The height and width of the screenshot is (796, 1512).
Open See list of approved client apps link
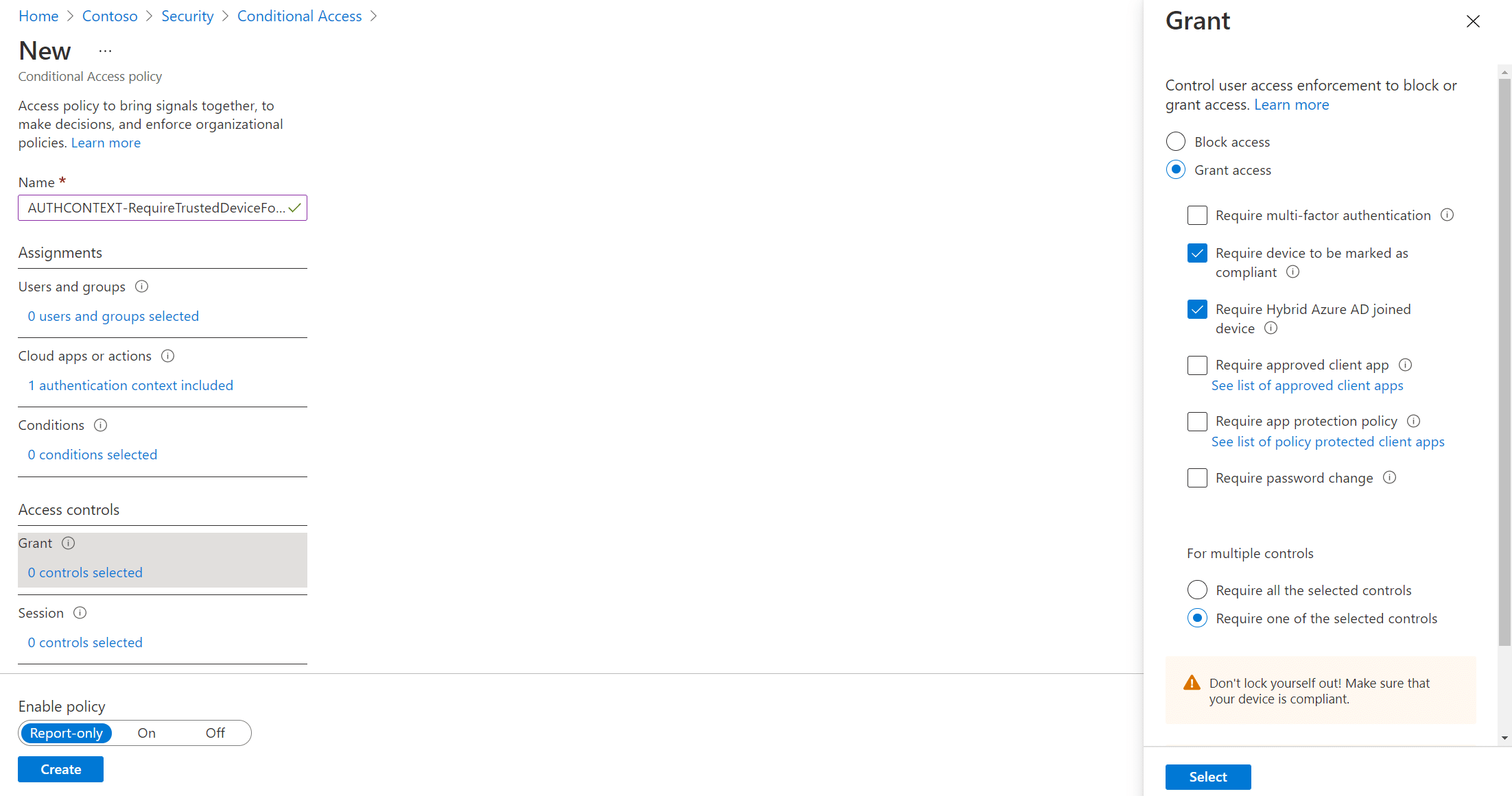point(1307,385)
